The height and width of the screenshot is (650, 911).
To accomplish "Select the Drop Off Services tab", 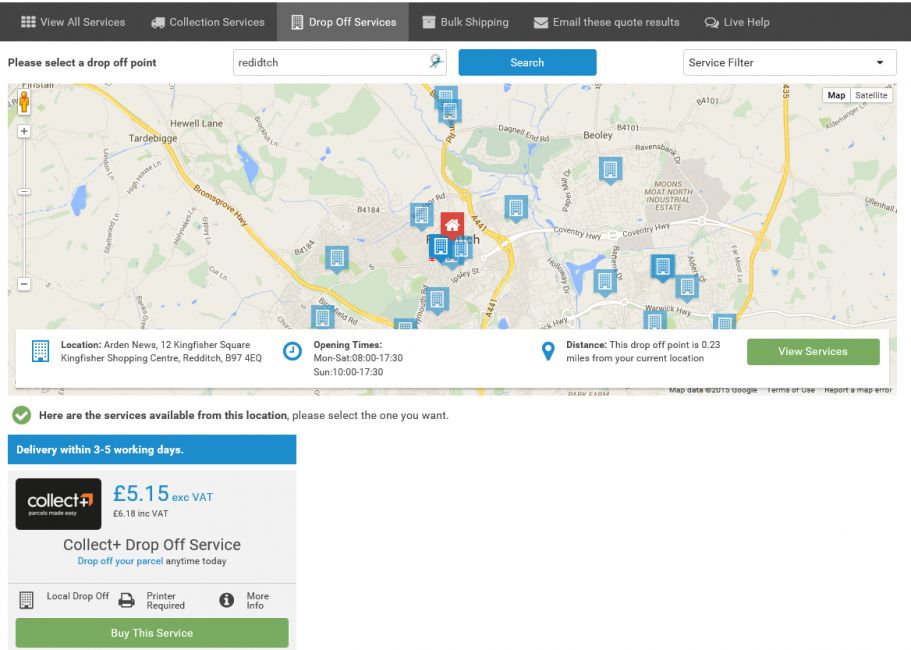I will (343, 22).
